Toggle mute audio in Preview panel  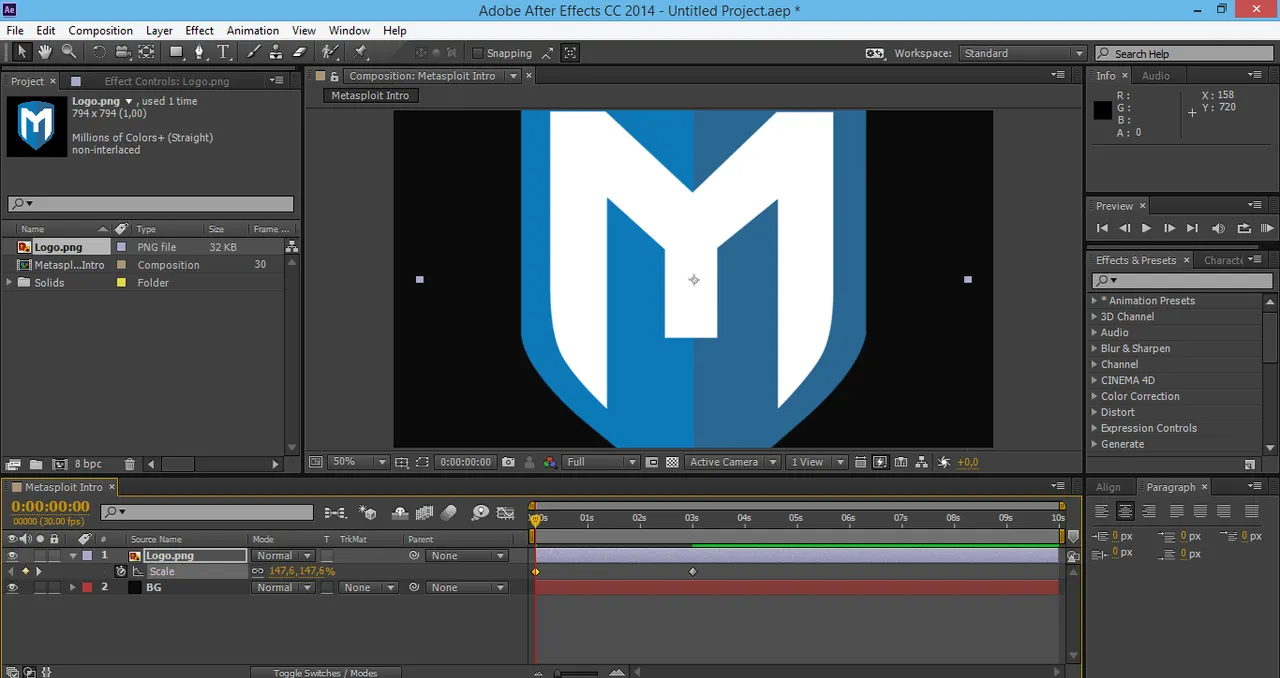point(1218,228)
